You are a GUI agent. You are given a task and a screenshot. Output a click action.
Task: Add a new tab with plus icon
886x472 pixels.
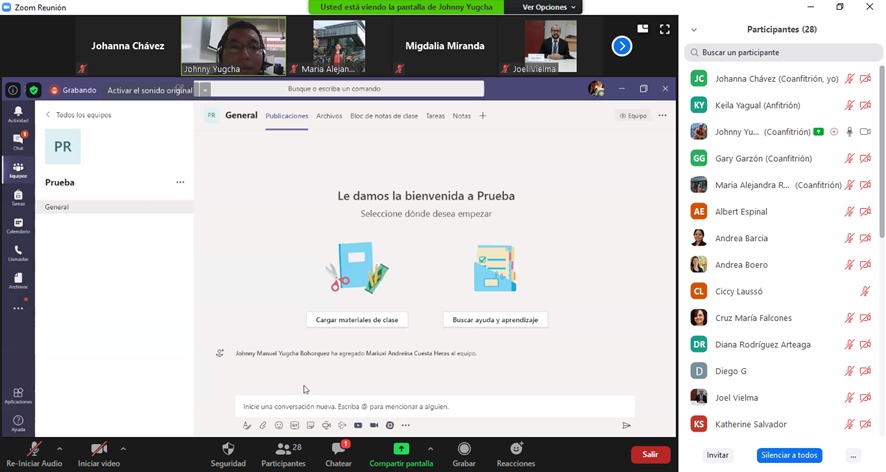pyautogui.click(x=483, y=116)
